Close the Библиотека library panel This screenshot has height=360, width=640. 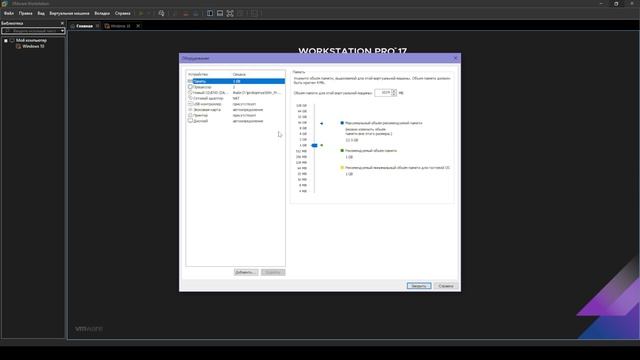coord(62,23)
